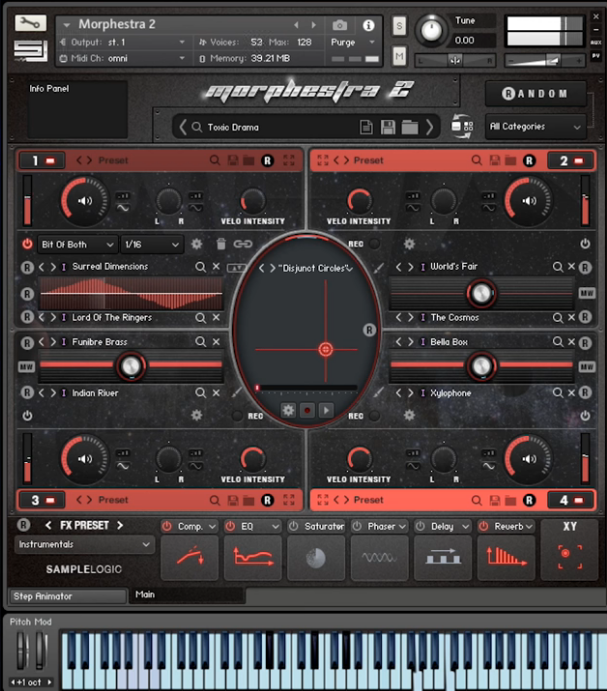The width and height of the screenshot is (607, 691).
Task: Start XY pad recording
Action: click(307, 411)
